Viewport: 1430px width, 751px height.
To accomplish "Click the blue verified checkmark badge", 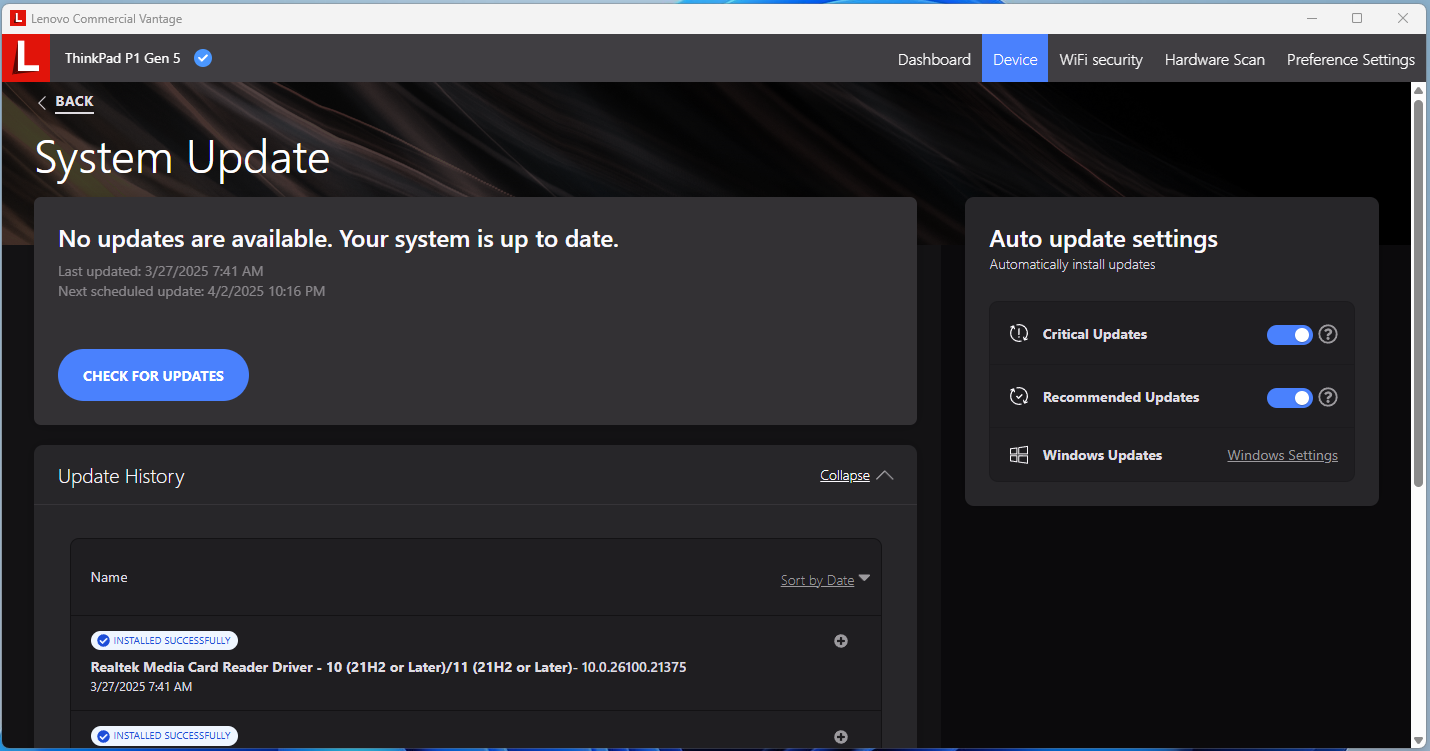I will click(x=203, y=58).
